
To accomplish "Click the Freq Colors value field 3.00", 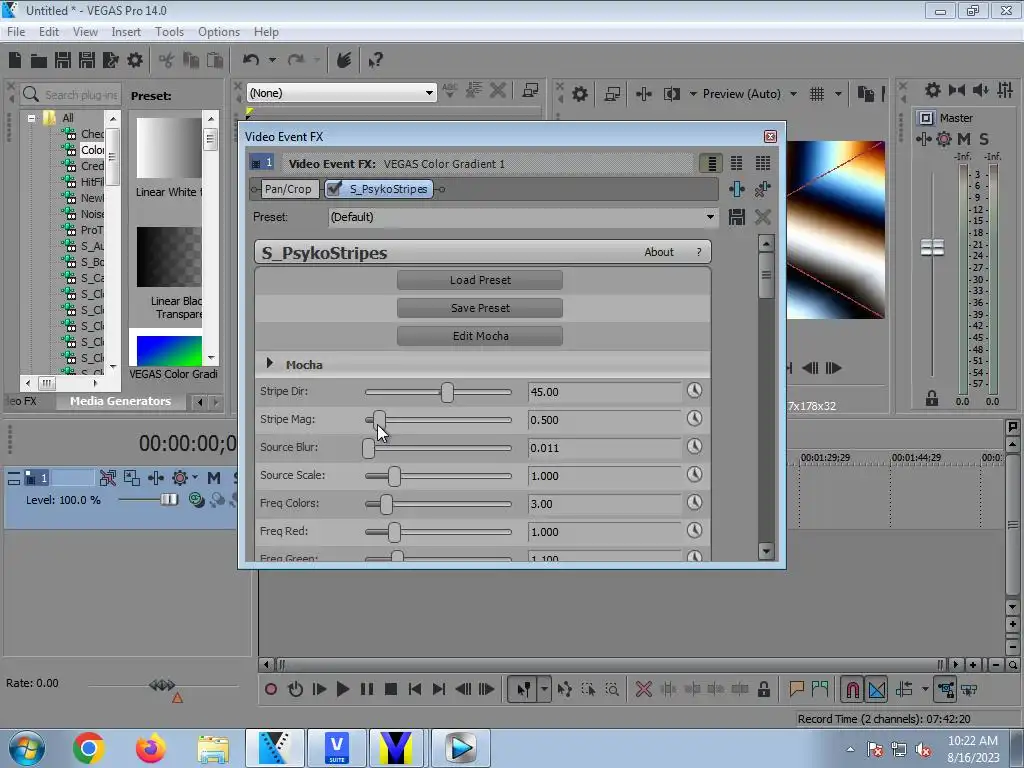I will click(603, 504).
